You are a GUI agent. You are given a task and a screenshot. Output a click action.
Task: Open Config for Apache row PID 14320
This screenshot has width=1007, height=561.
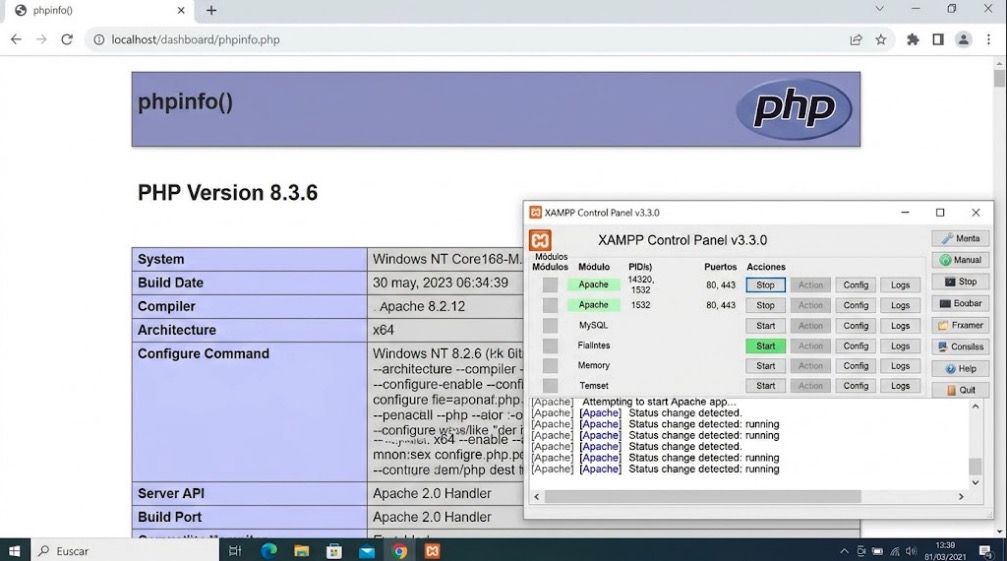coord(855,285)
